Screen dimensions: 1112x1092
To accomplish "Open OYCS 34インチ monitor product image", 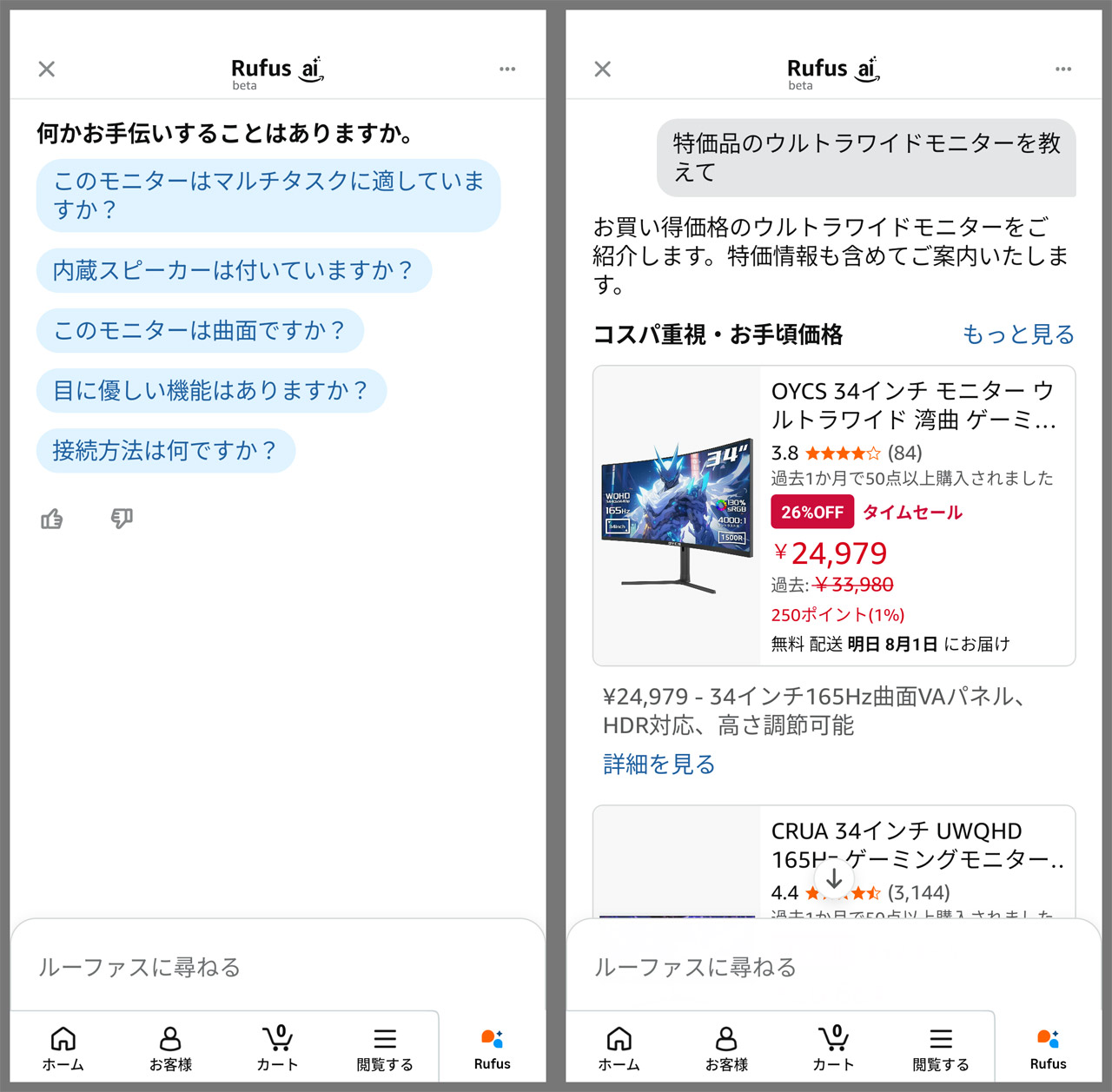I will coord(678,516).
